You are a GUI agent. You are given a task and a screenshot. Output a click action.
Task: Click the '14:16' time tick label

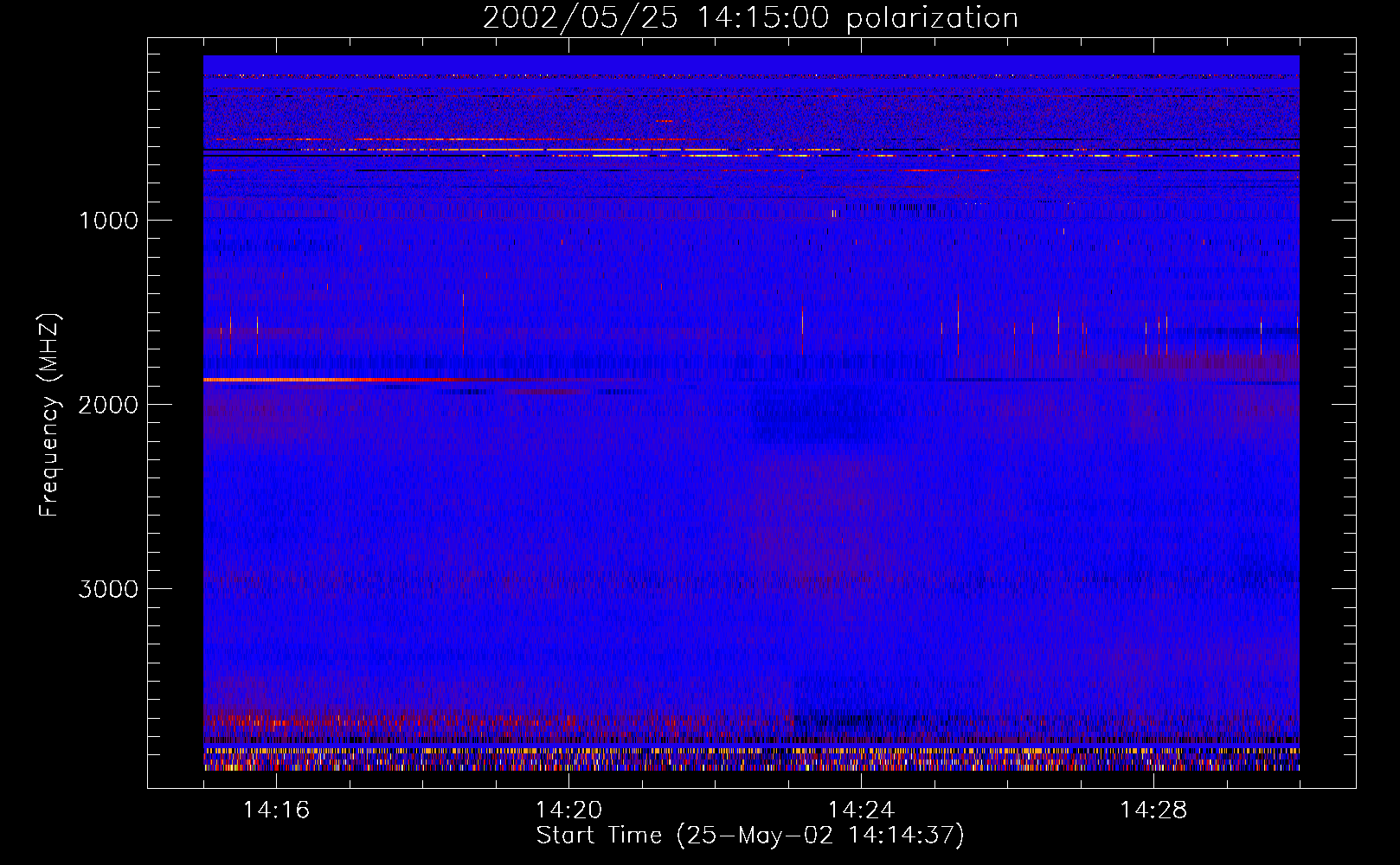(x=276, y=811)
